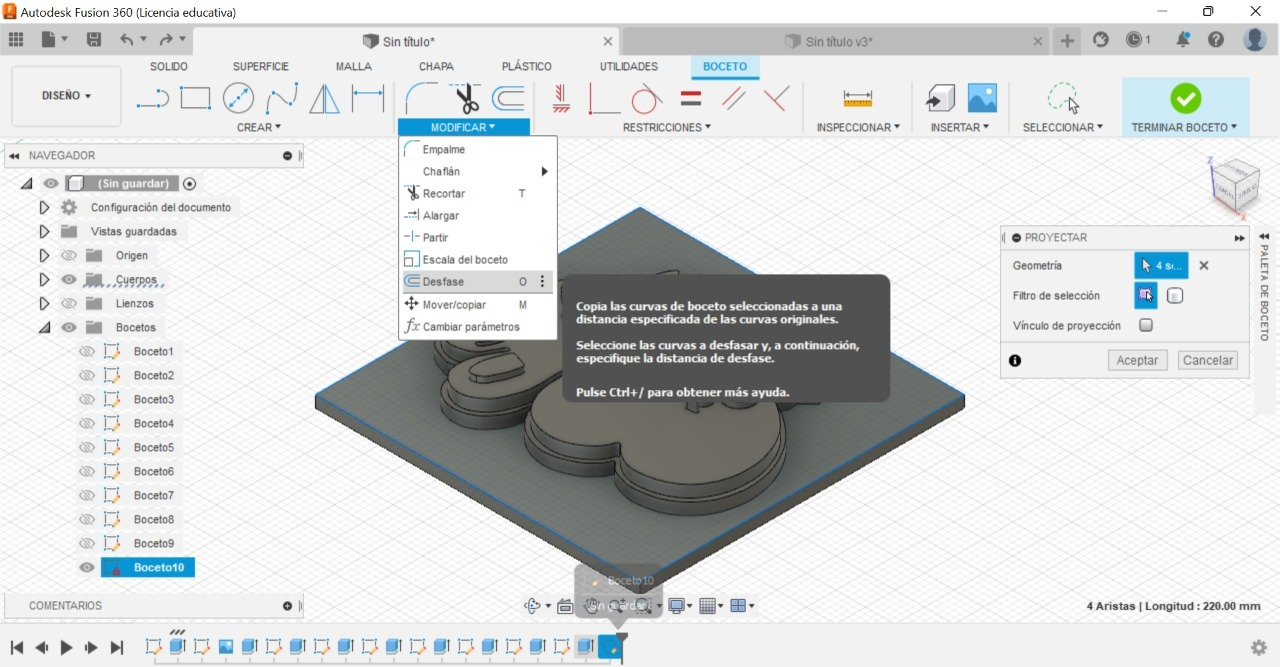The width and height of the screenshot is (1280, 667).
Task: Apply the Parallel constraint icon
Action: (733, 98)
